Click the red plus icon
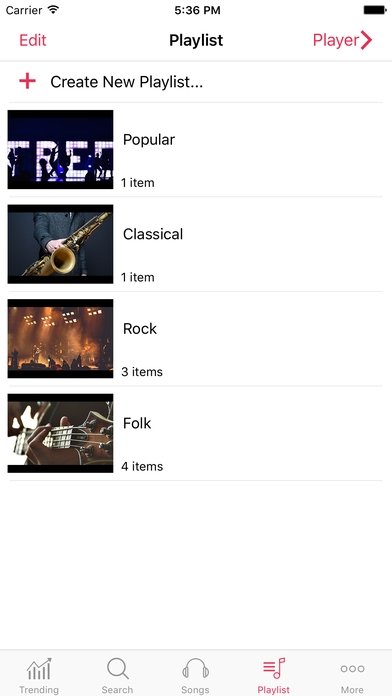Image resolution: width=392 pixels, height=696 pixels. point(27,81)
